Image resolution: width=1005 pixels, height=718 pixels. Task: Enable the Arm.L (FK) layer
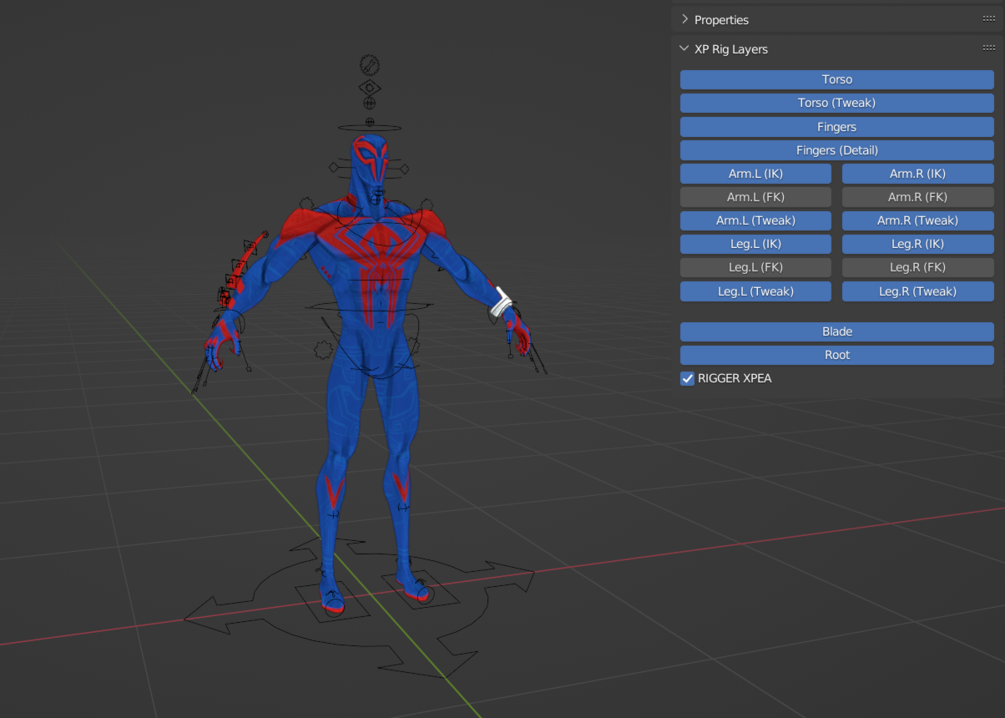point(756,197)
